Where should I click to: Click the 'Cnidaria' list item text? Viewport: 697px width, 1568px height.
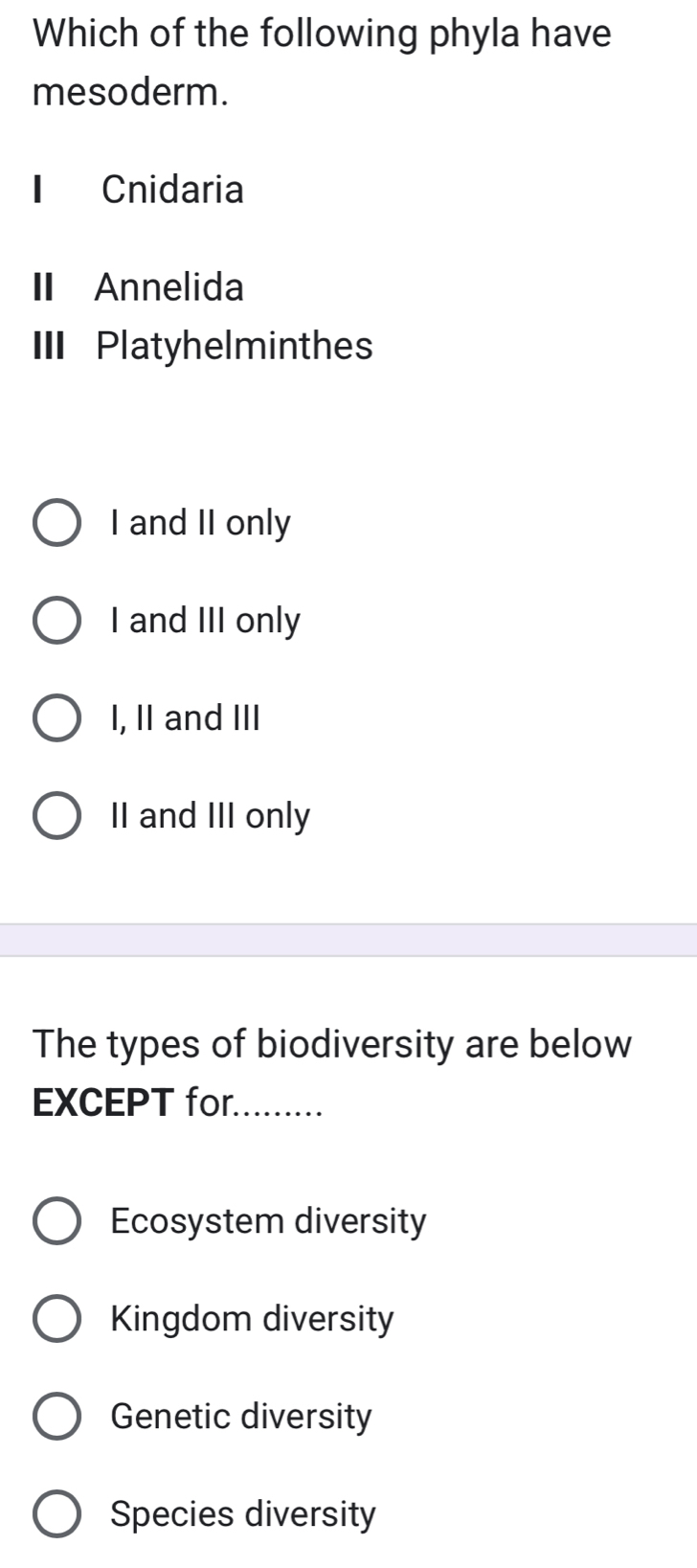point(172,190)
